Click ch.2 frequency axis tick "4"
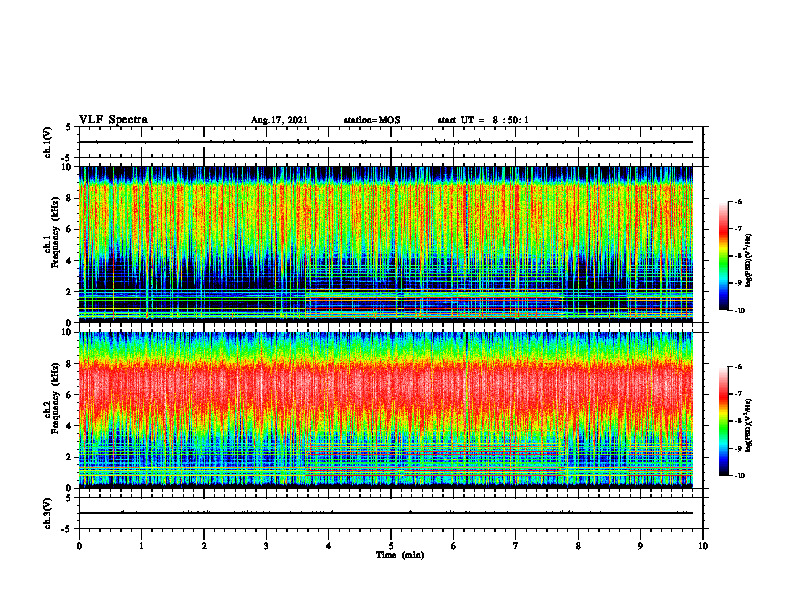 tap(70, 426)
